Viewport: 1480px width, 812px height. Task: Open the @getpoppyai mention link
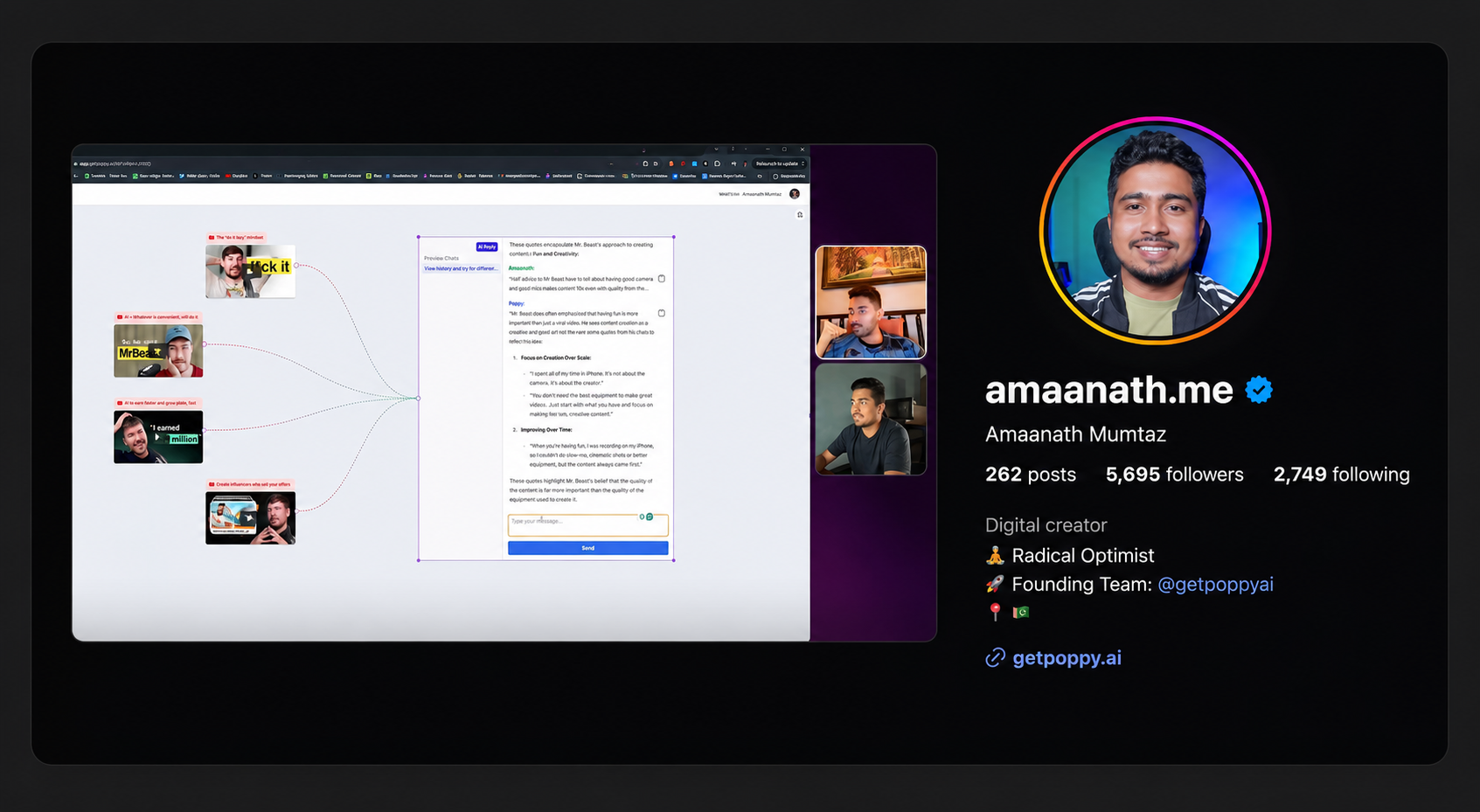tap(1215, 584)
